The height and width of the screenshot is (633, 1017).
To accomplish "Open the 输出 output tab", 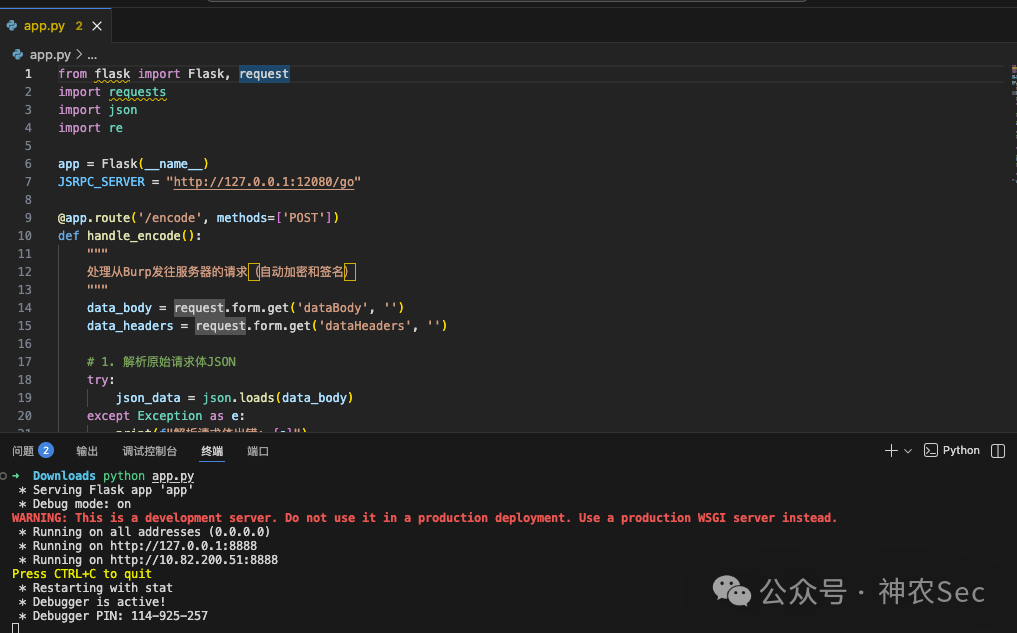I will [87, 451].
